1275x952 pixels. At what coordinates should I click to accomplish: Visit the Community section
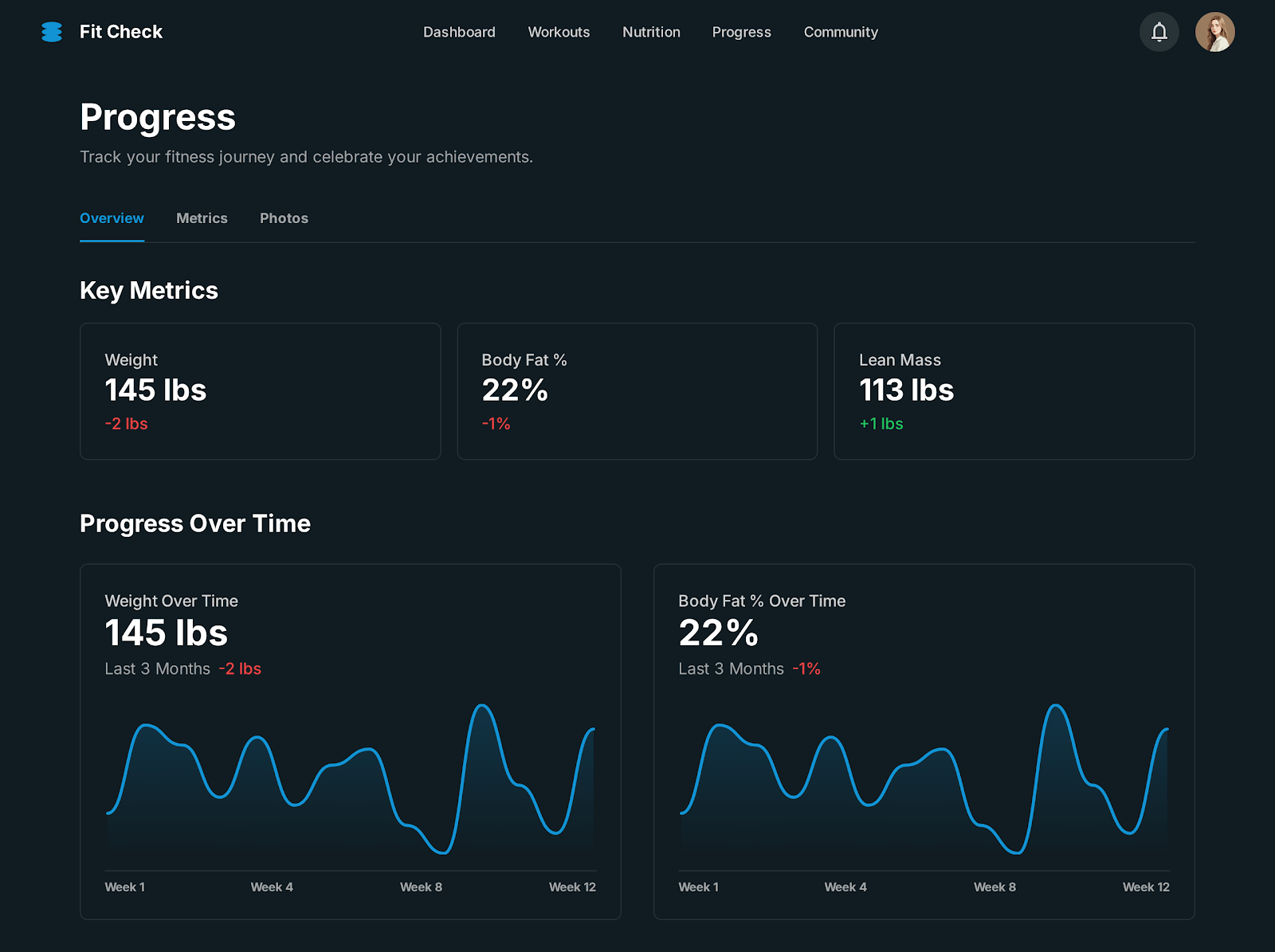(x=841, y=32)
